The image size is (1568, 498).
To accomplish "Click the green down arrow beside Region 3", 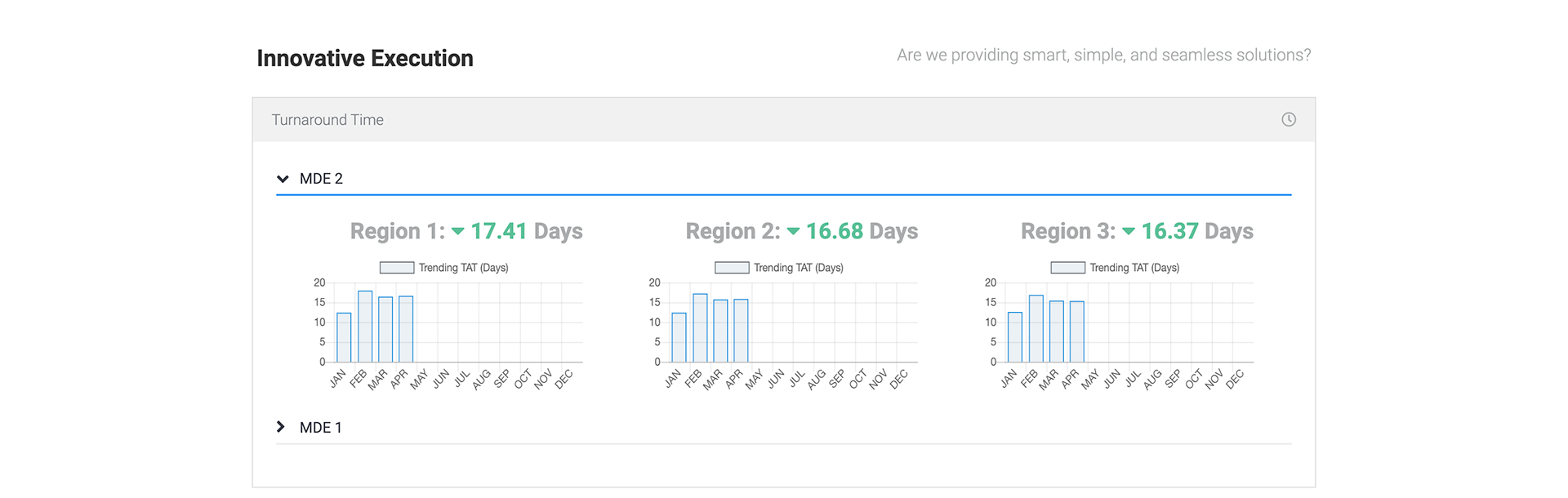I will click(x=1129, y=232).
